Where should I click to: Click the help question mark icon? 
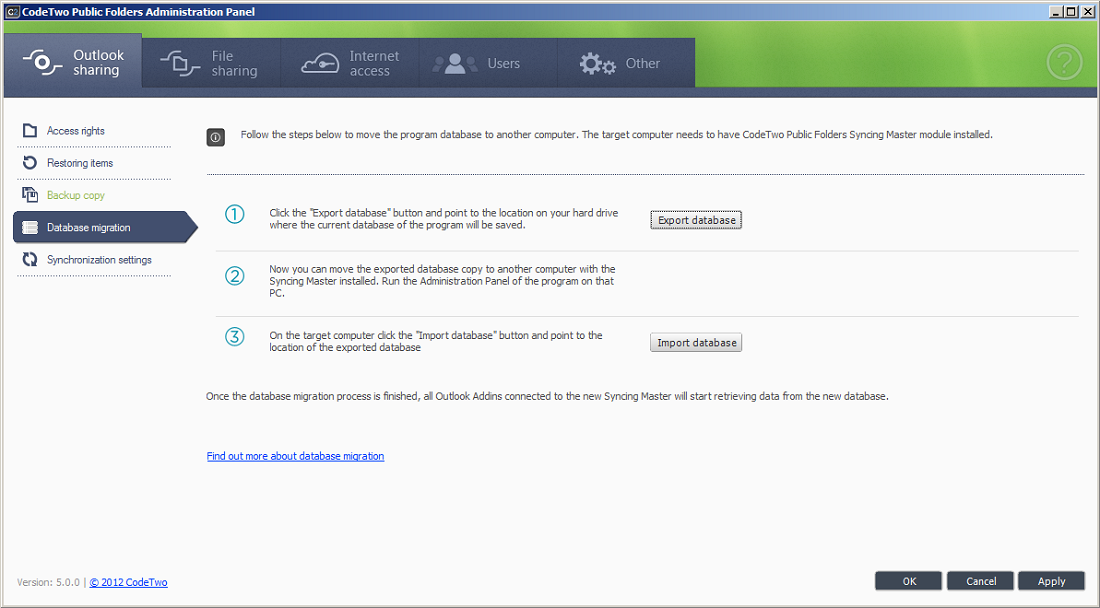1064,62
